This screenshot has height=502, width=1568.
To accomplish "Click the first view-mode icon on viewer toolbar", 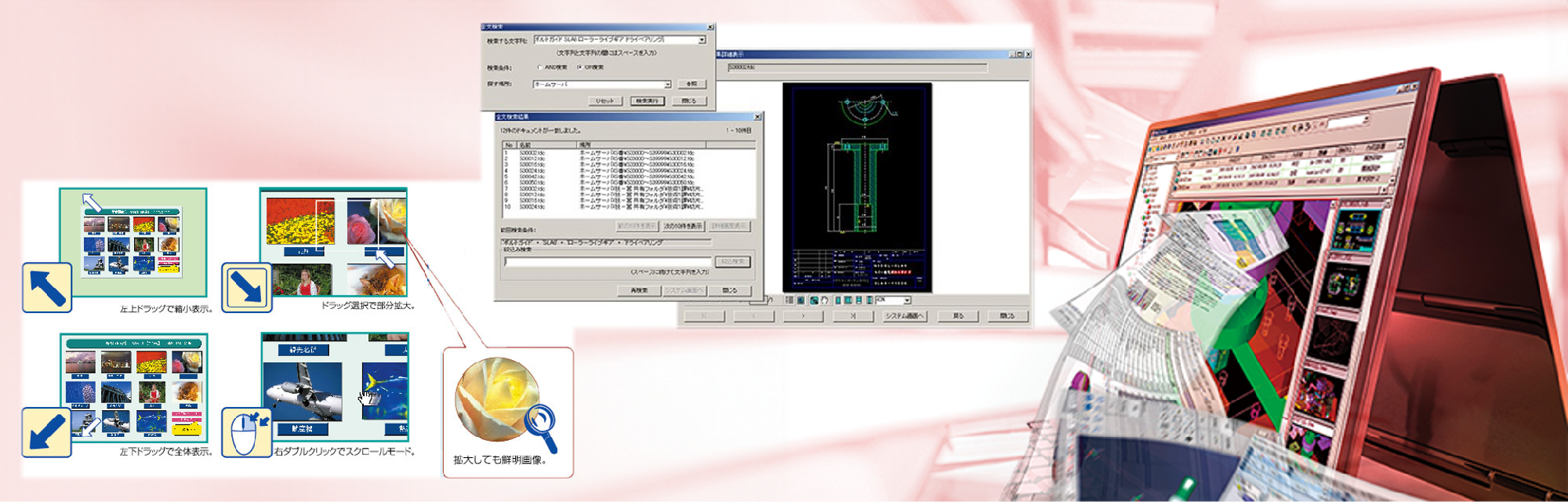I will coord(789,300).
